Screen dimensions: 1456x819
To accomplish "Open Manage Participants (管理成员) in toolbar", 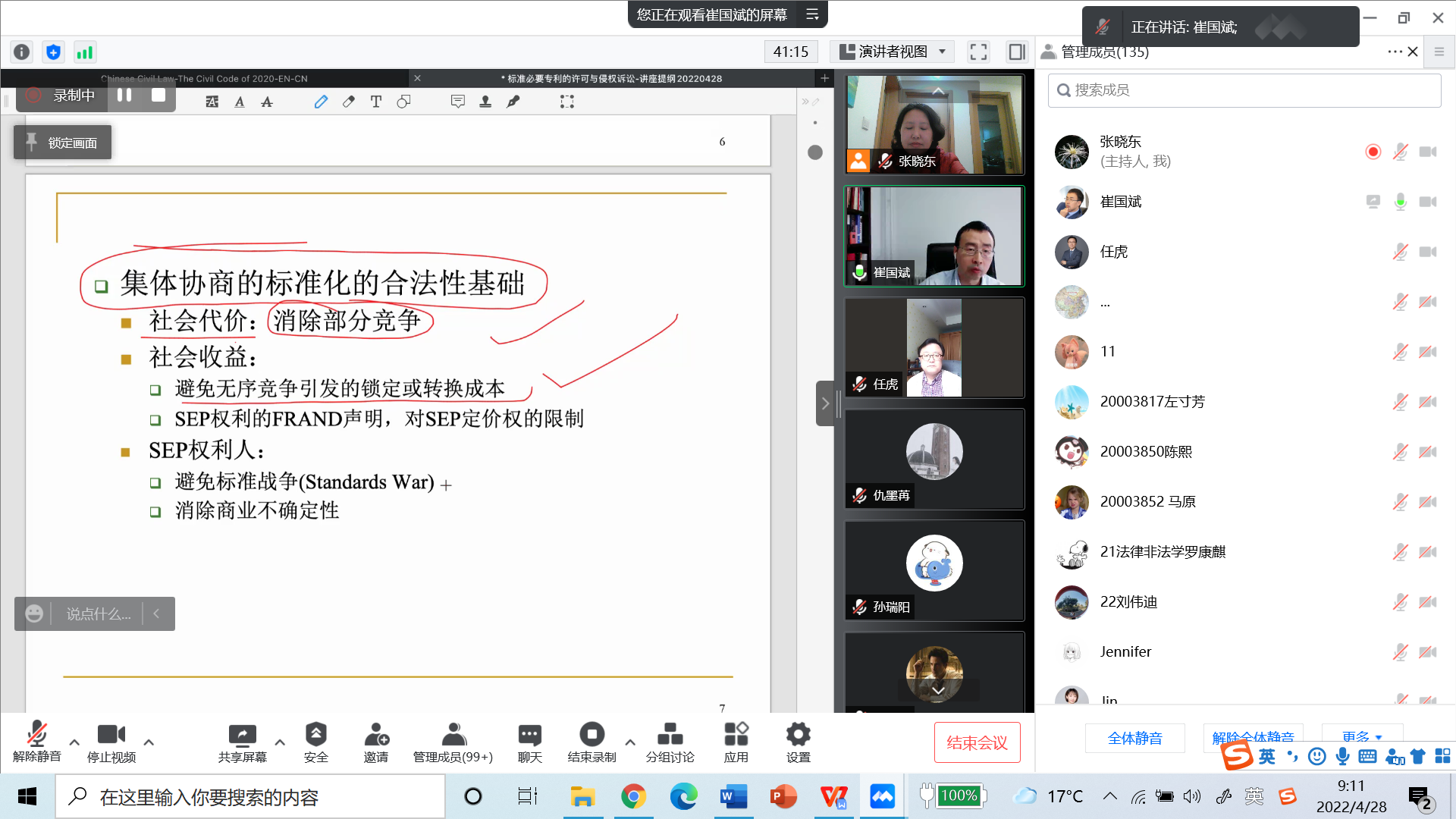I will [453, 735].
